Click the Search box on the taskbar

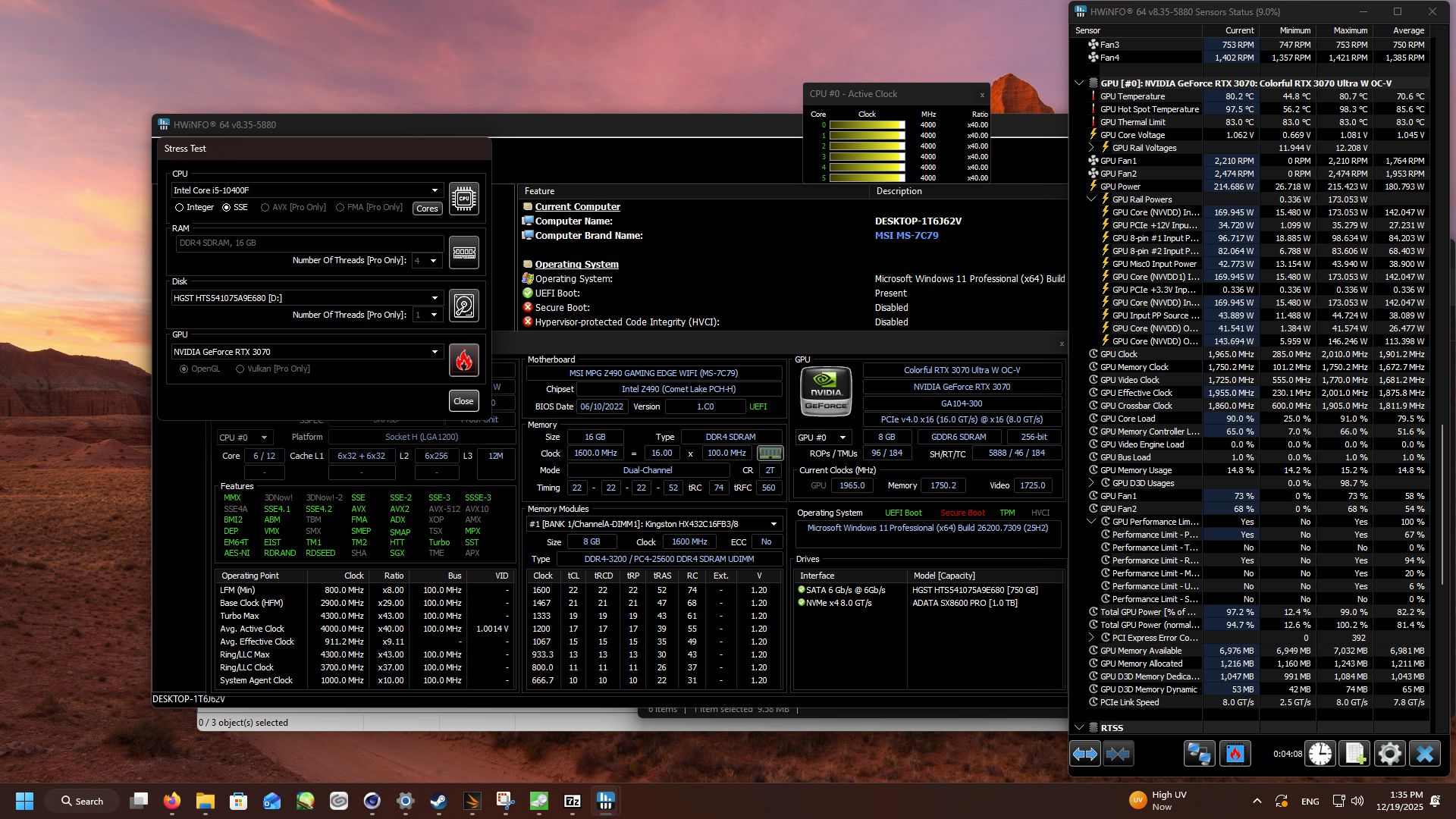(x=82, y=801)
